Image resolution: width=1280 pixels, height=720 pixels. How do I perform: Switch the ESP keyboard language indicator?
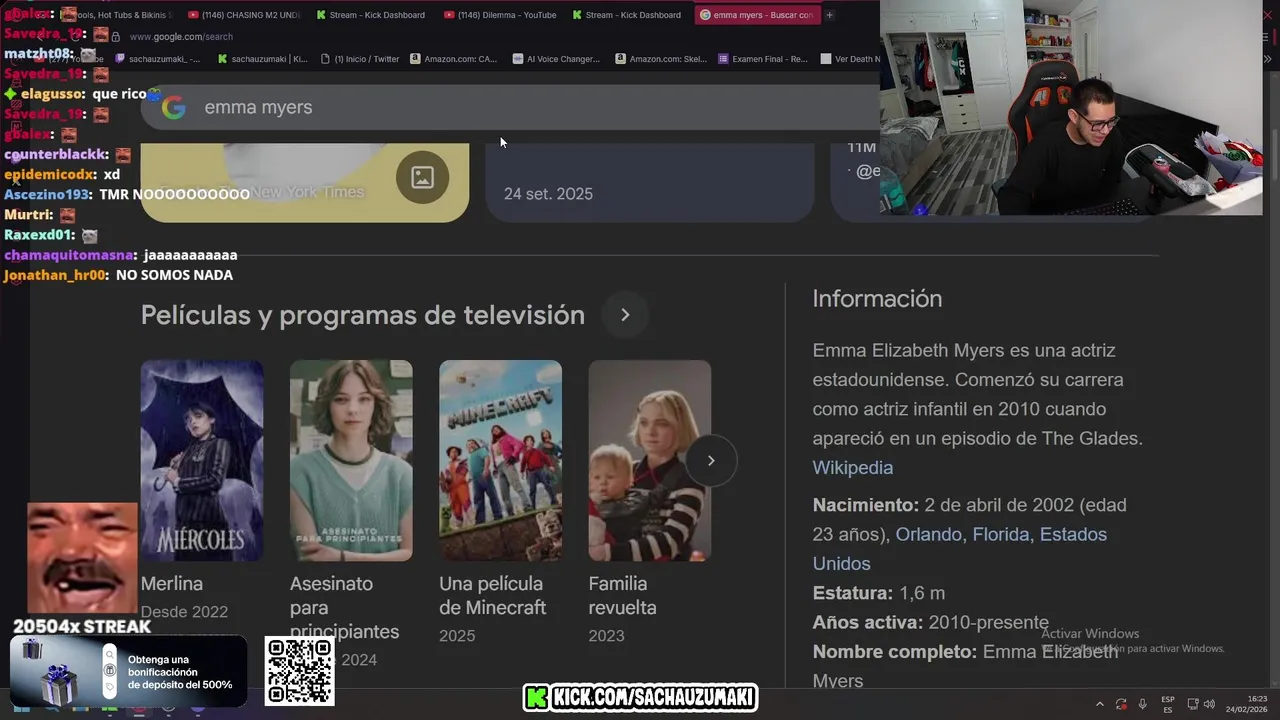1168,704
